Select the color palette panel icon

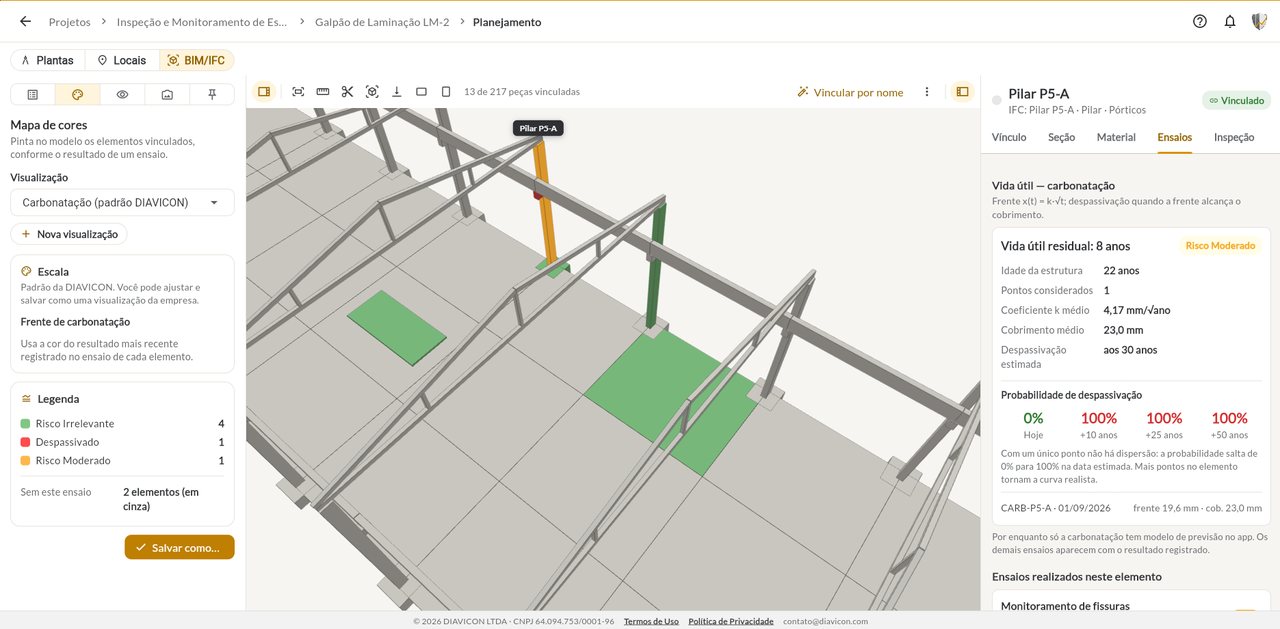77,94
